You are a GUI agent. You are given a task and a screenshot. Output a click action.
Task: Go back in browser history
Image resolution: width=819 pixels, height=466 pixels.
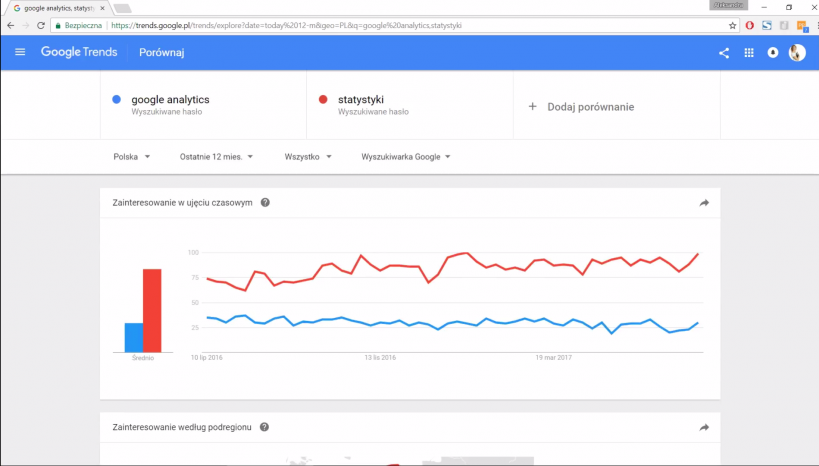(10, 25)
